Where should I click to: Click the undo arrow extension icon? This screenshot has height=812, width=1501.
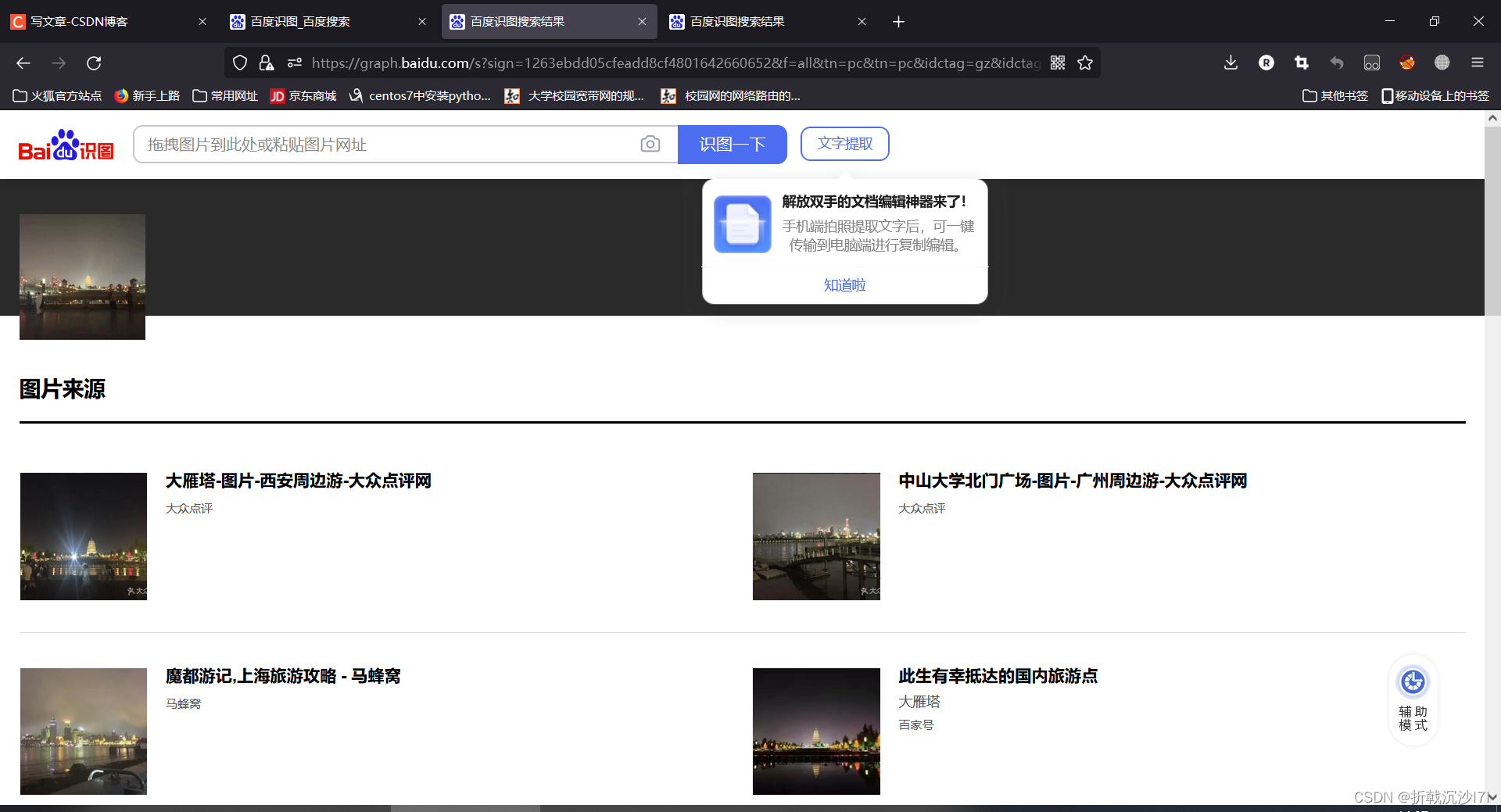pos(1337,63)
